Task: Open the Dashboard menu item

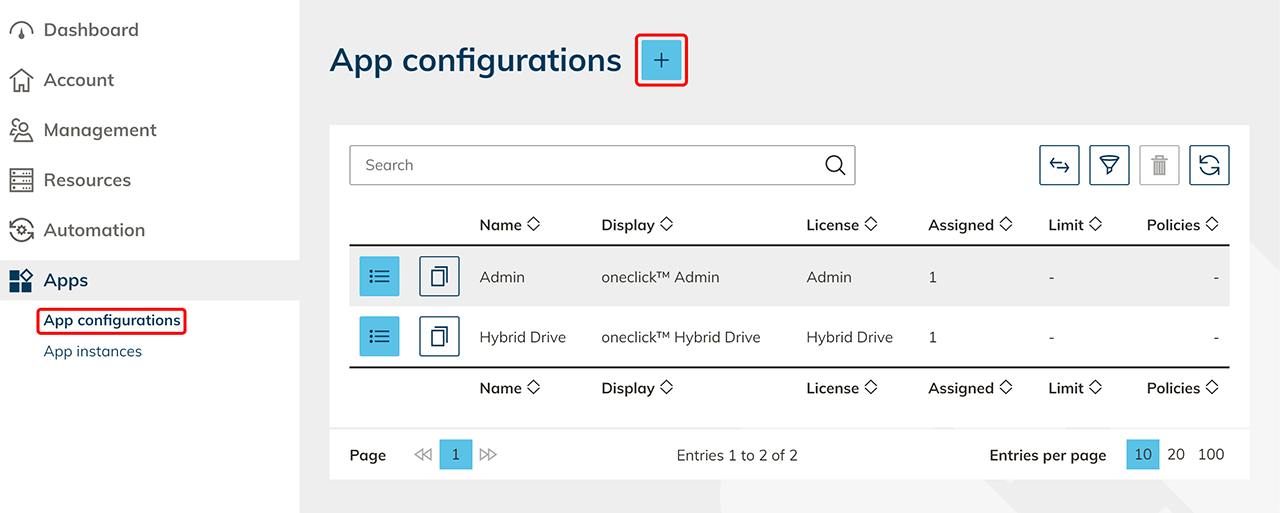Action: tap(90, 30)
